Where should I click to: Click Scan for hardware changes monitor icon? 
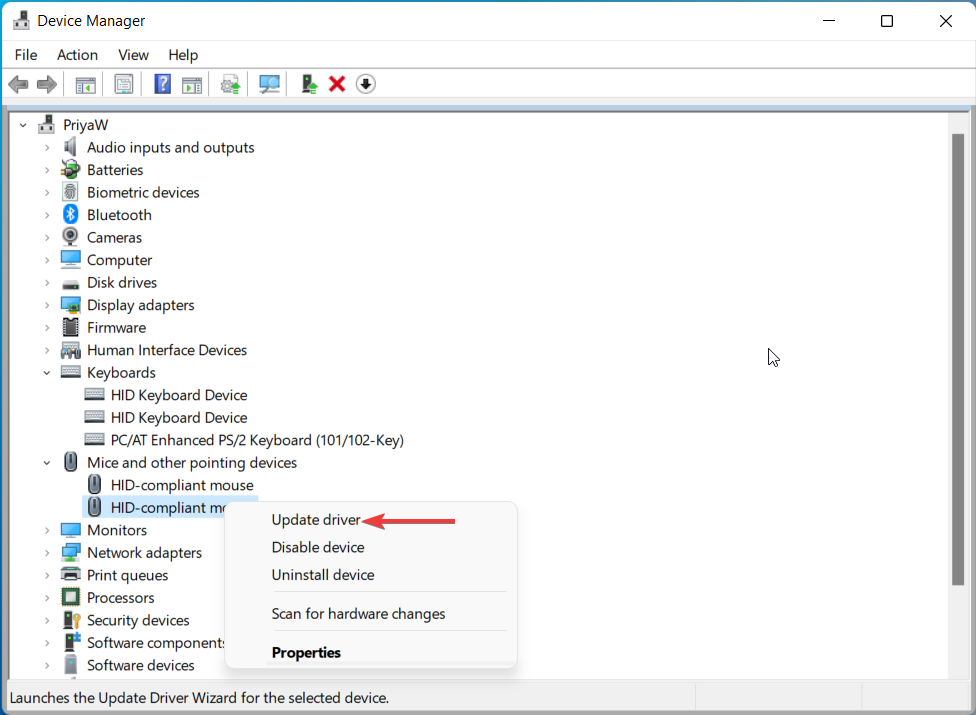[269, 84]
